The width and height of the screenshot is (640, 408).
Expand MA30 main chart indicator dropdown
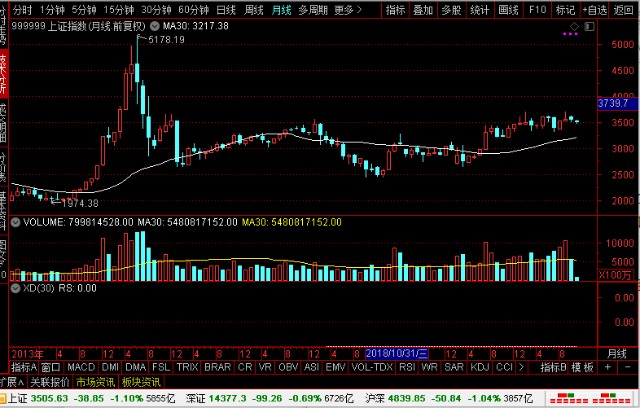(155, 27)
